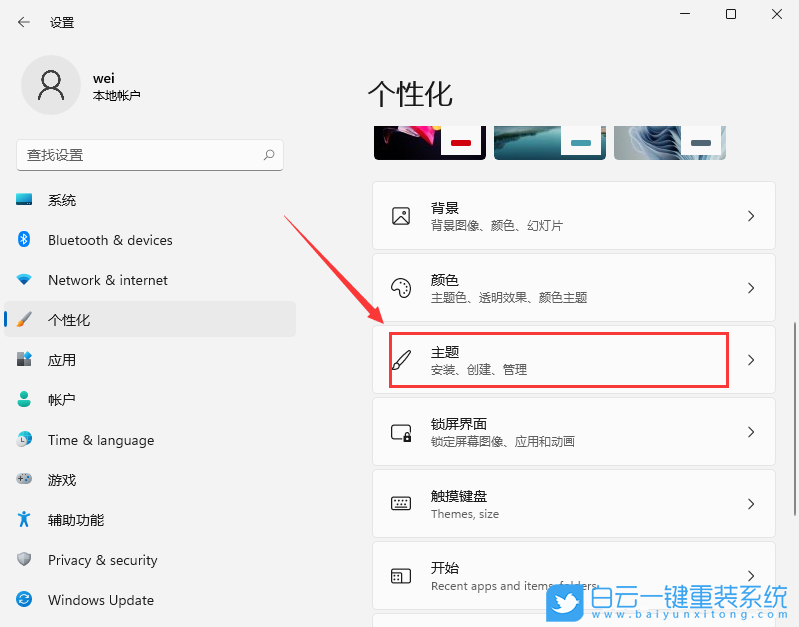Open Network & internet section

tap(150, 280)
